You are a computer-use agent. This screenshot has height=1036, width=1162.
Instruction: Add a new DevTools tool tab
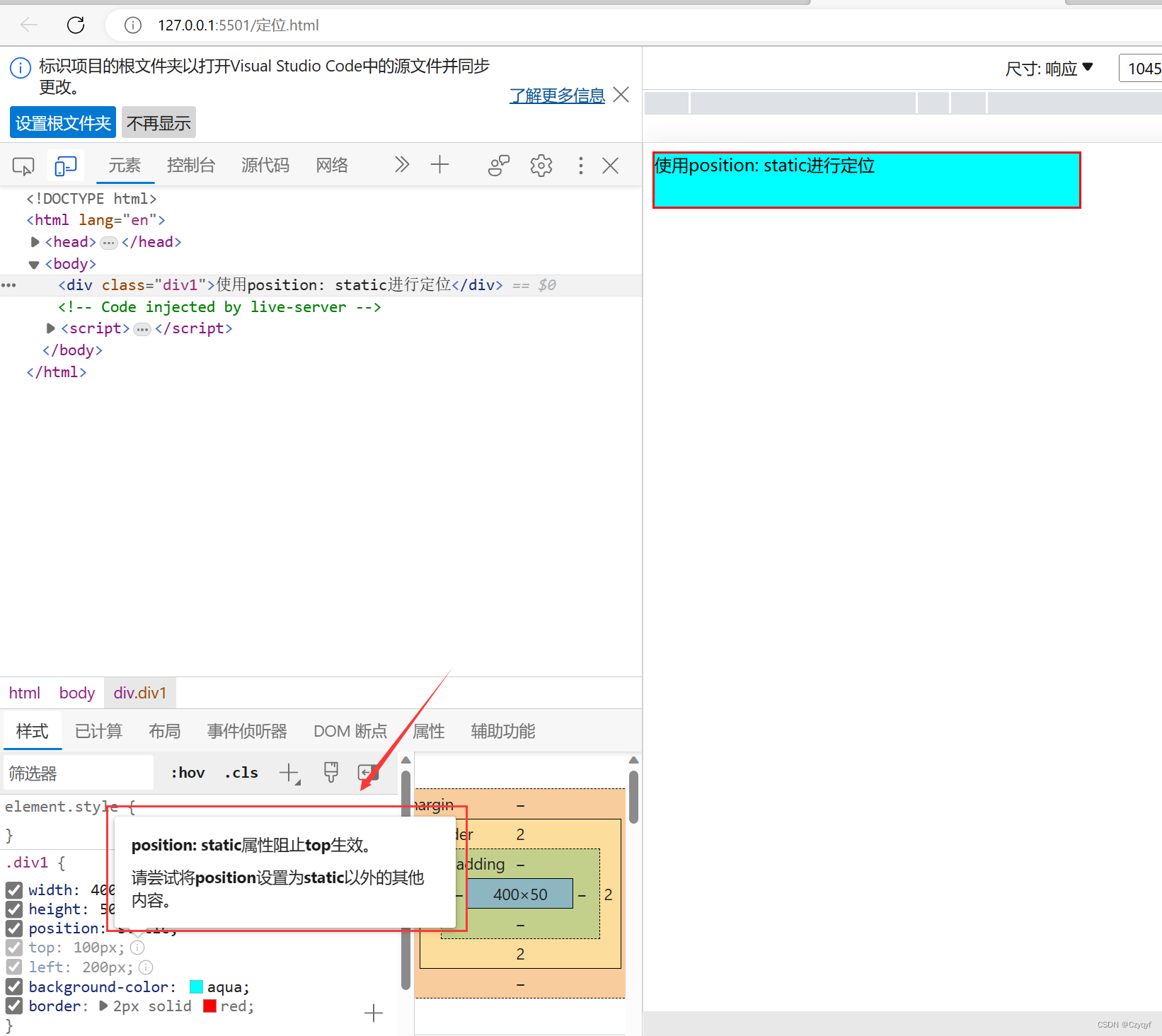point(439,165)
